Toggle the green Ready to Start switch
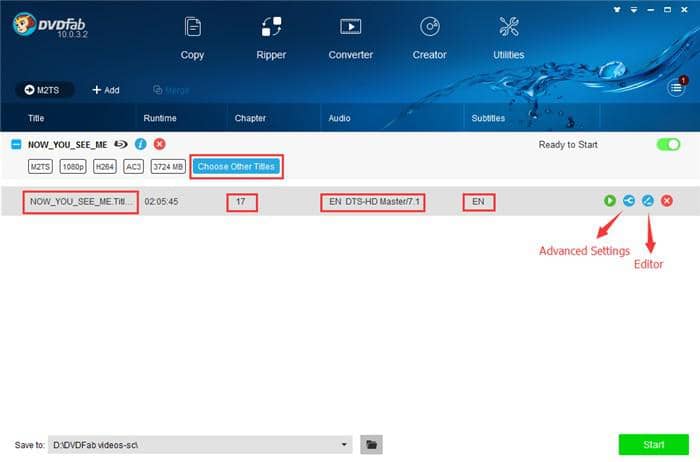The image size is (700, 462). 668,144
